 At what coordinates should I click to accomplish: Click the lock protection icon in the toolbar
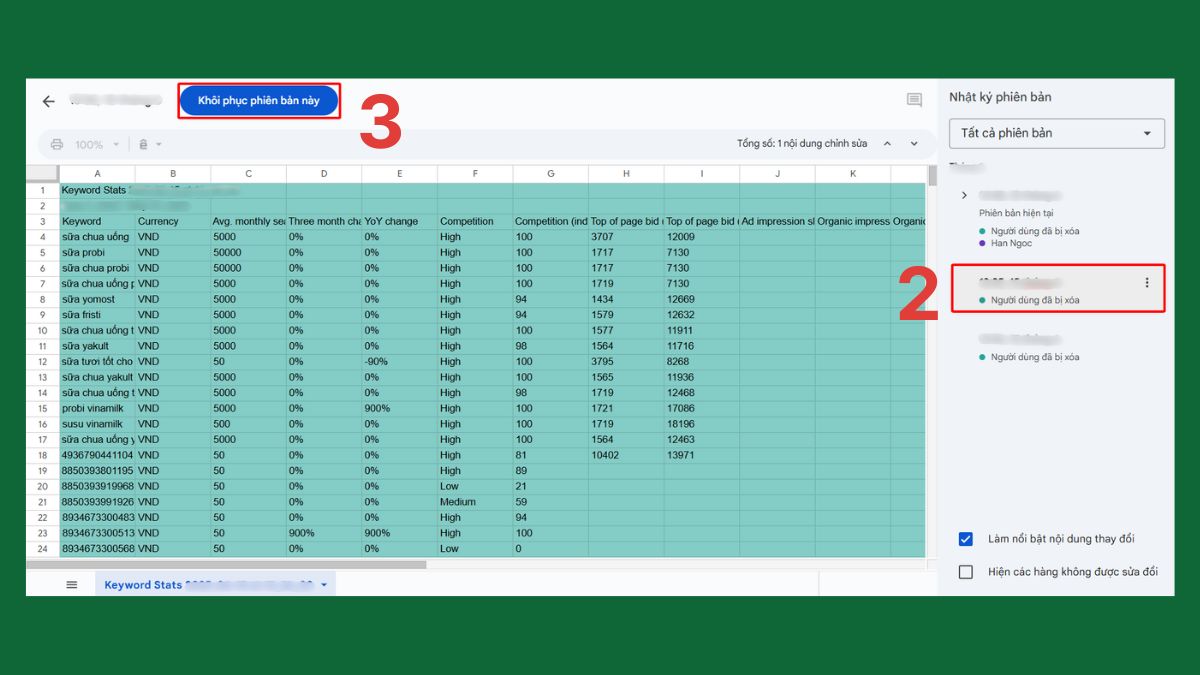(x=143, y=144)
